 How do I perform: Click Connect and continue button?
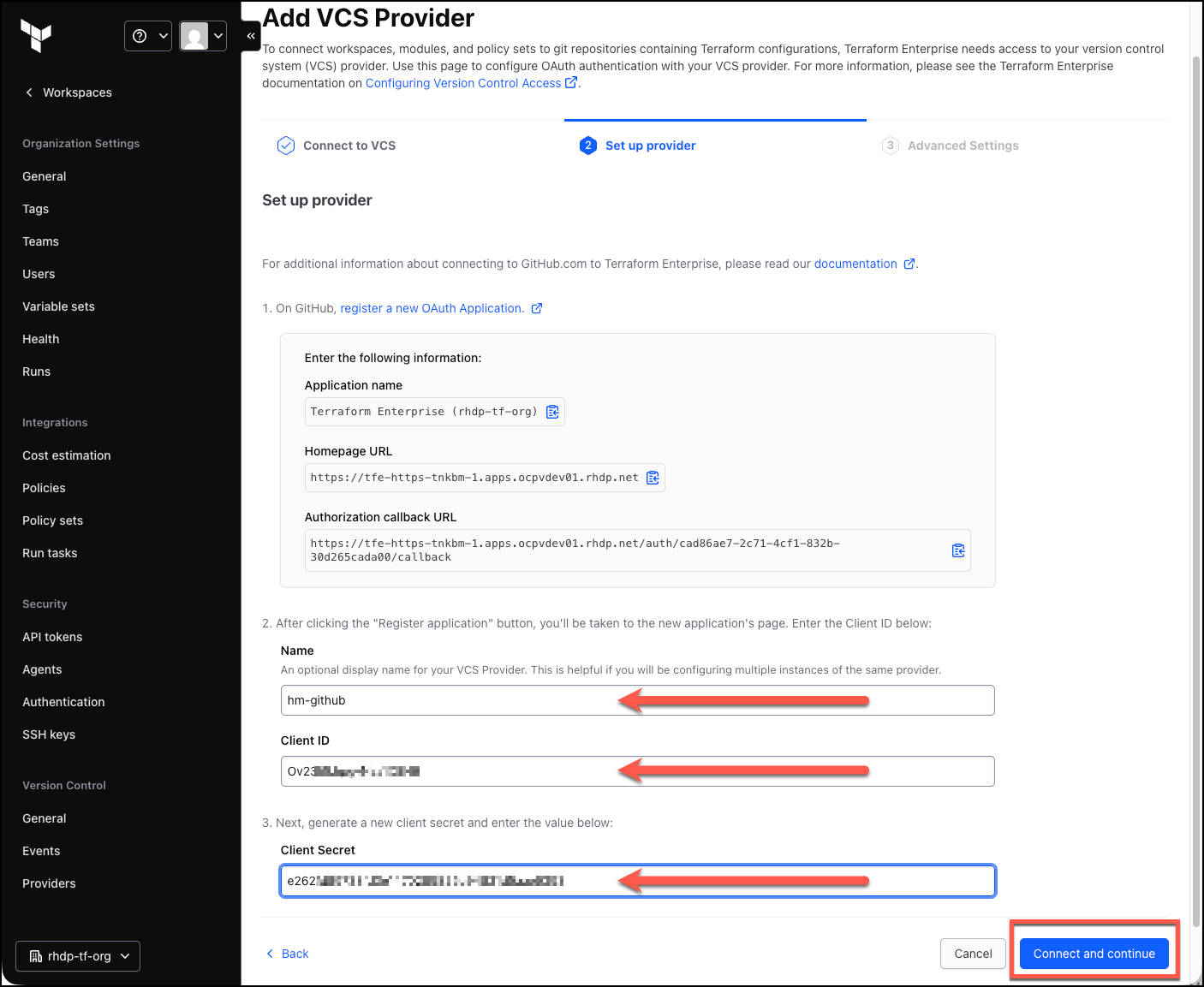coord(1094,954)
